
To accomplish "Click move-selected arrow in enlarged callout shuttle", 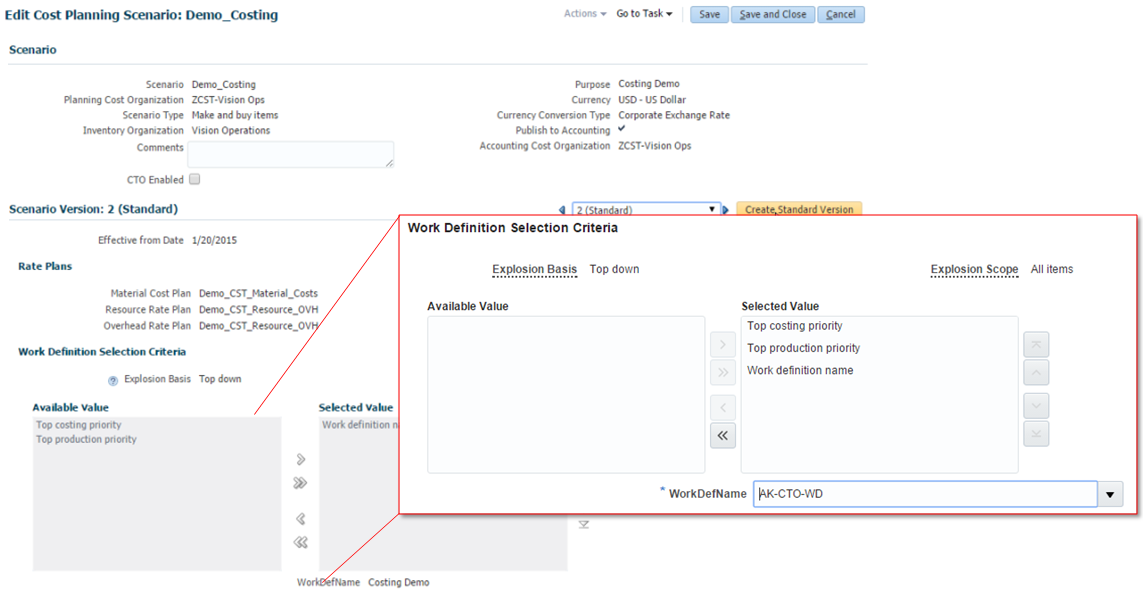I will (721, 345).
